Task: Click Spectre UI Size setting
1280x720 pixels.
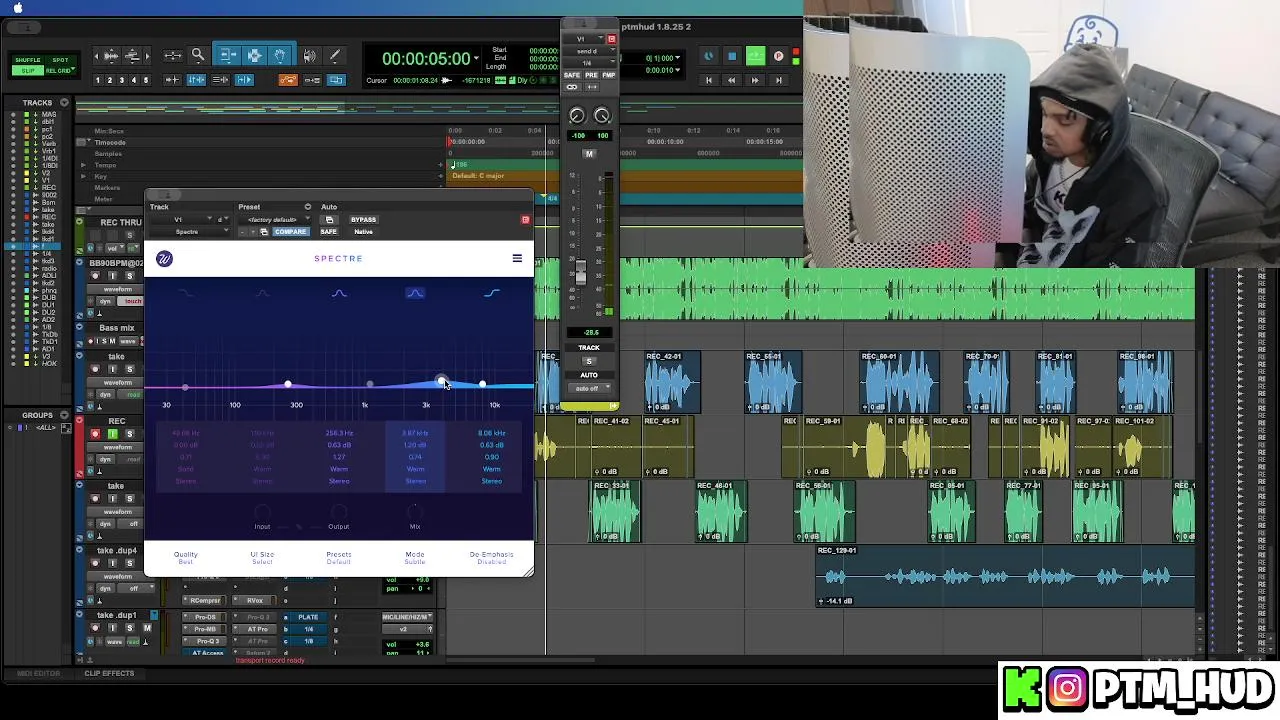Action: click(x=262, y=557)
